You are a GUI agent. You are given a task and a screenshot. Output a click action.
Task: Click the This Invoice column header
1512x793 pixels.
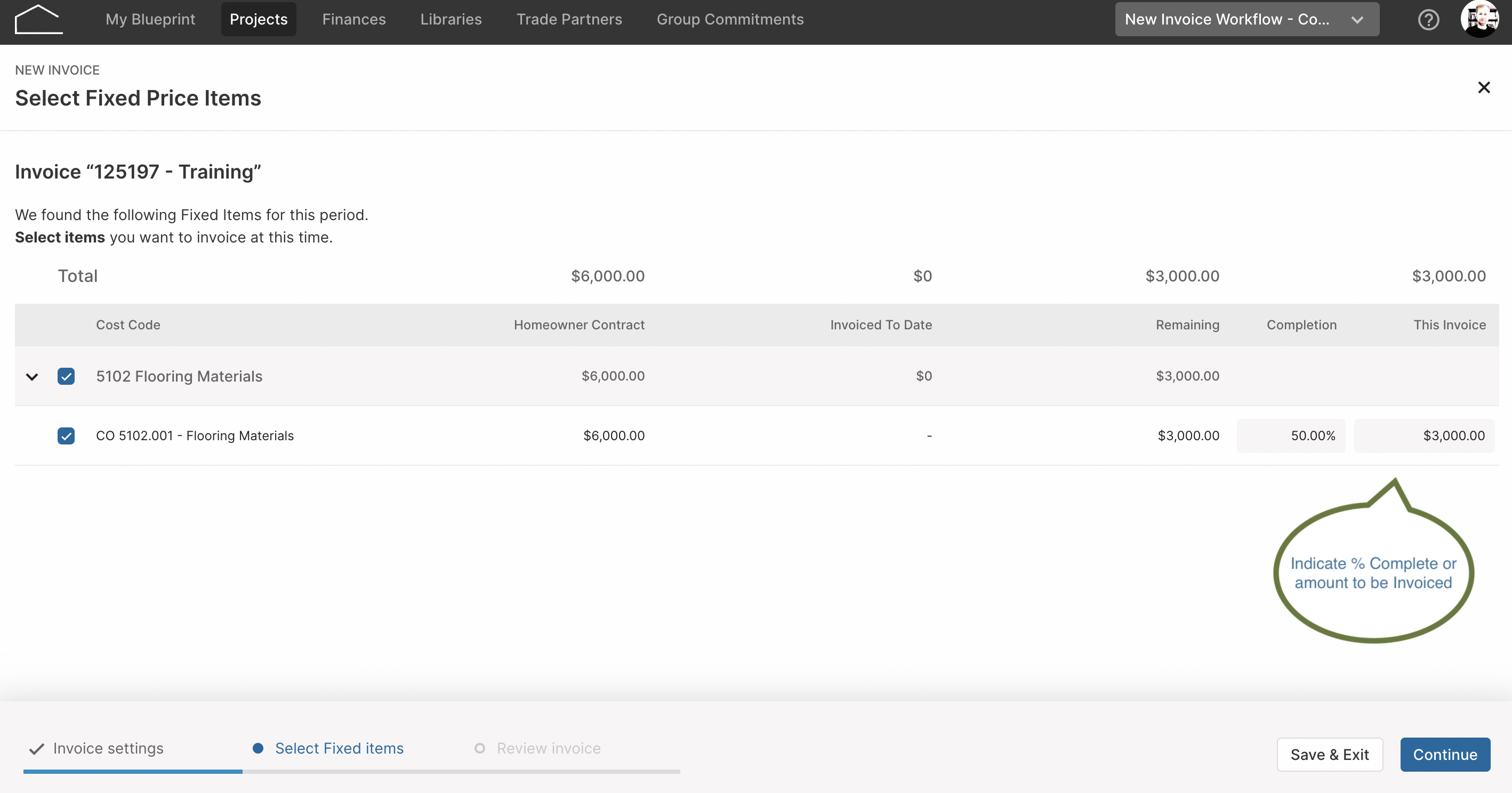coord(1449,325)
